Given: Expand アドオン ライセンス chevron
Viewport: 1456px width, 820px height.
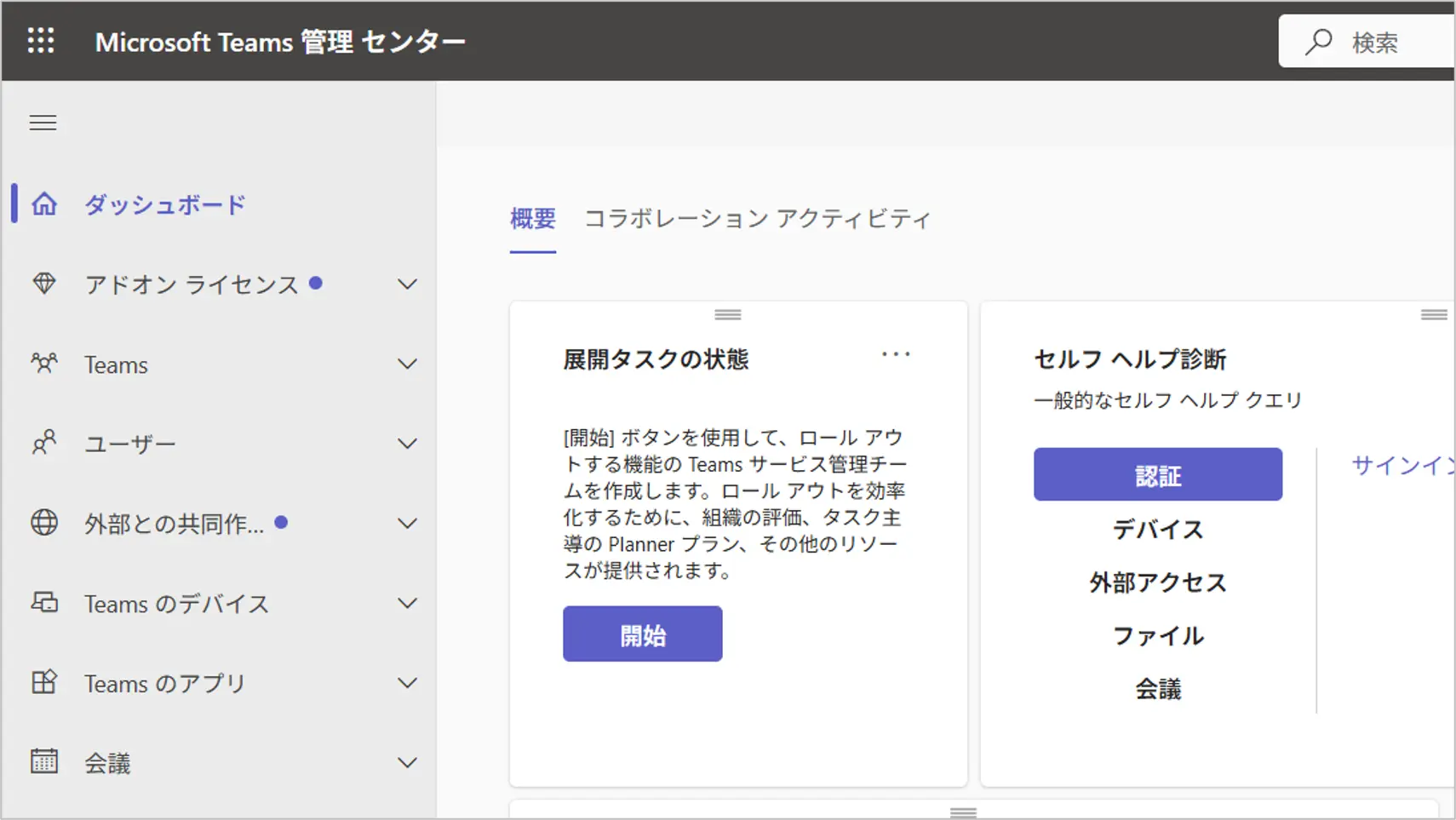Looking at the screenshot, I should coord(408,284).
